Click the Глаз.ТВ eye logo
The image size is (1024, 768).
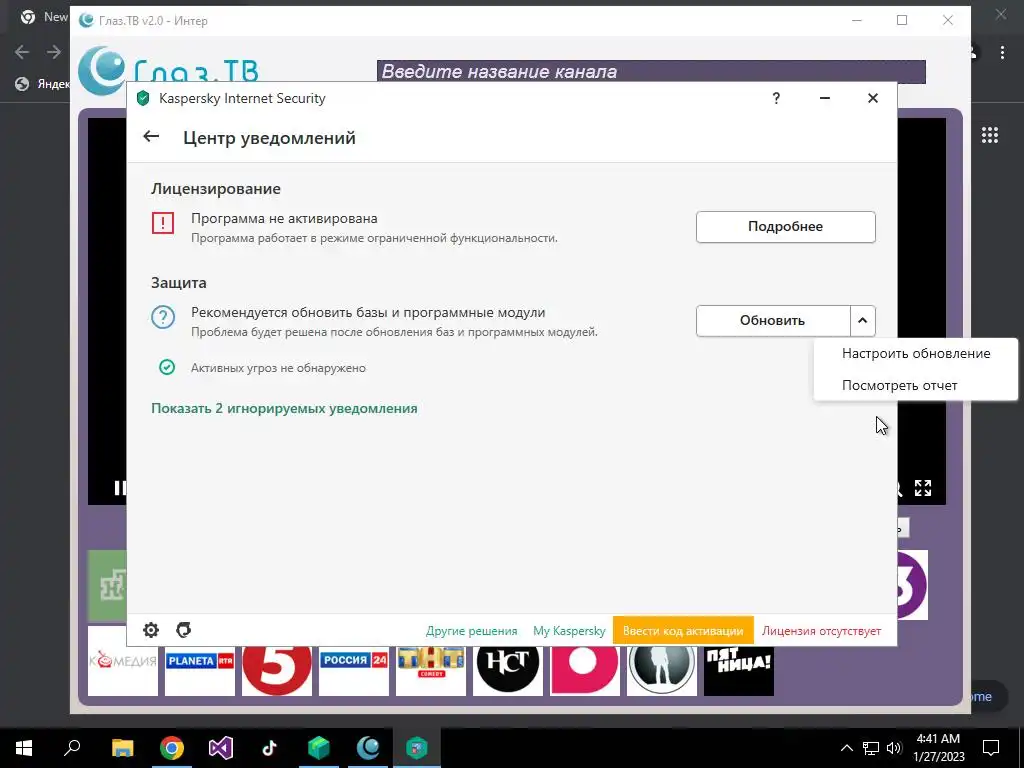[x=102, y=71]
